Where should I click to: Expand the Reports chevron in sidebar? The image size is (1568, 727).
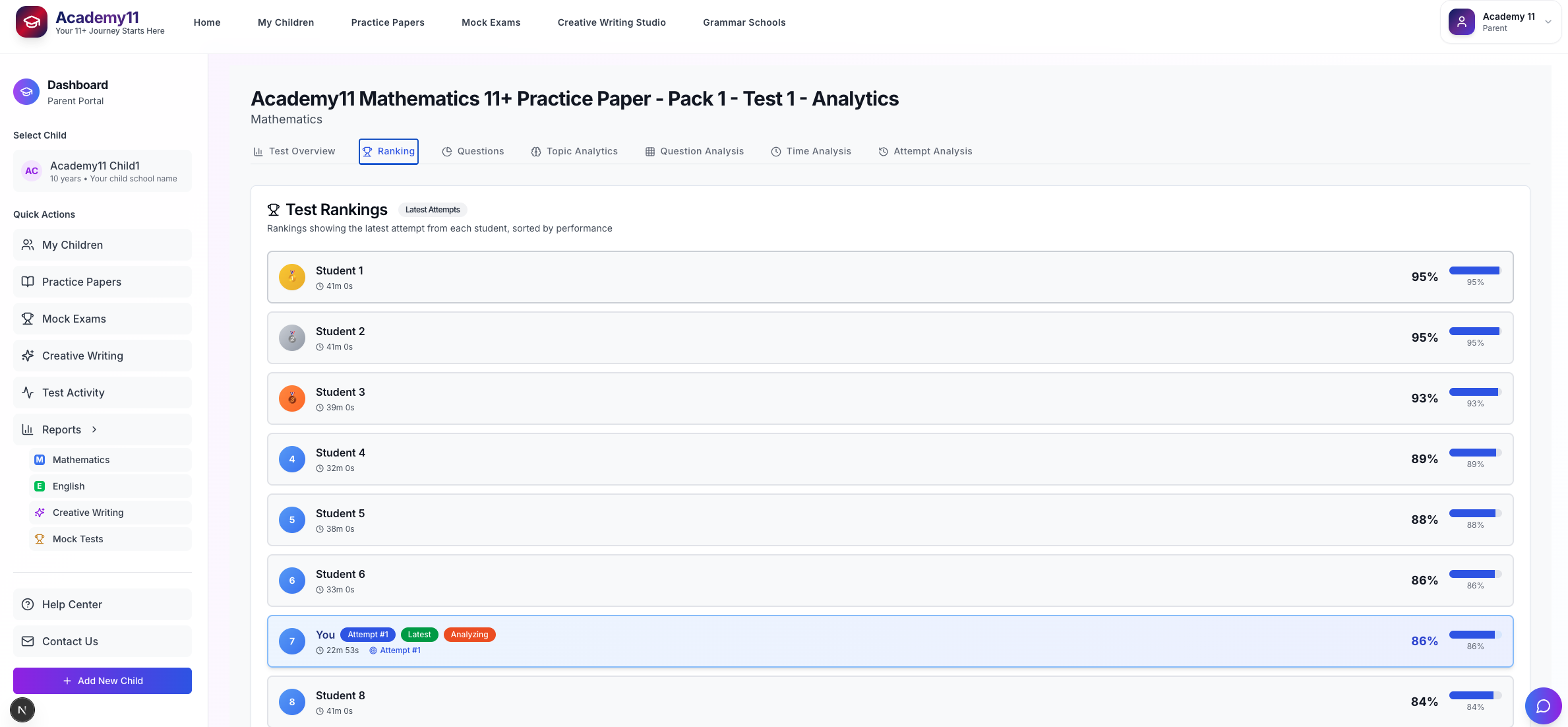[94, 429]
